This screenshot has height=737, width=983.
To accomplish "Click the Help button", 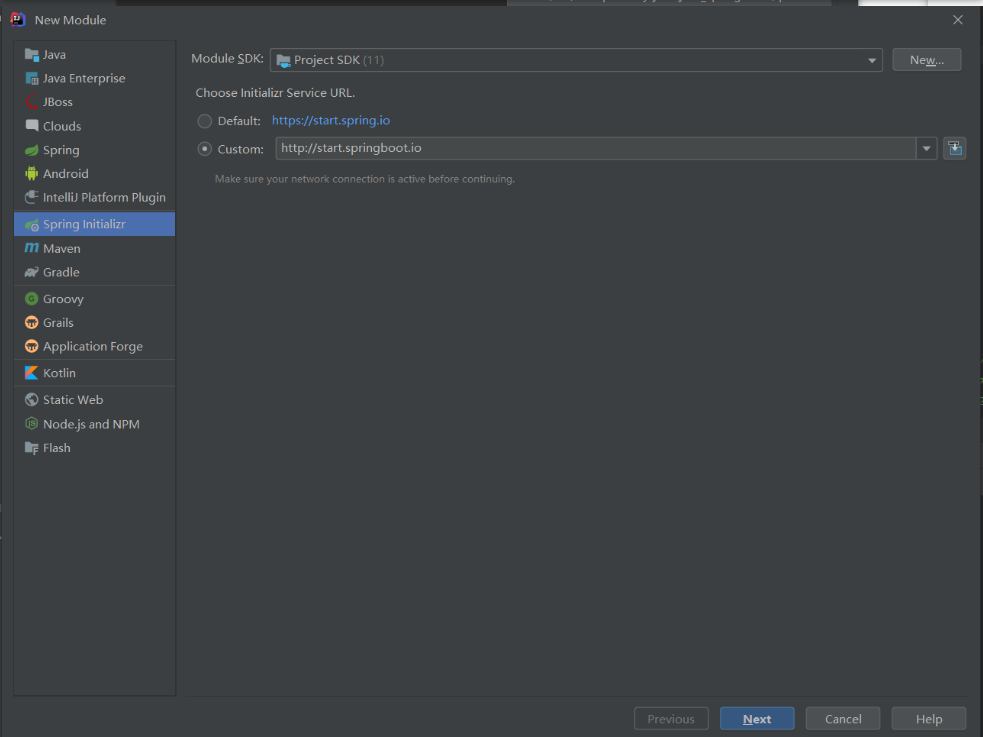I will click(x=928, y=719).
